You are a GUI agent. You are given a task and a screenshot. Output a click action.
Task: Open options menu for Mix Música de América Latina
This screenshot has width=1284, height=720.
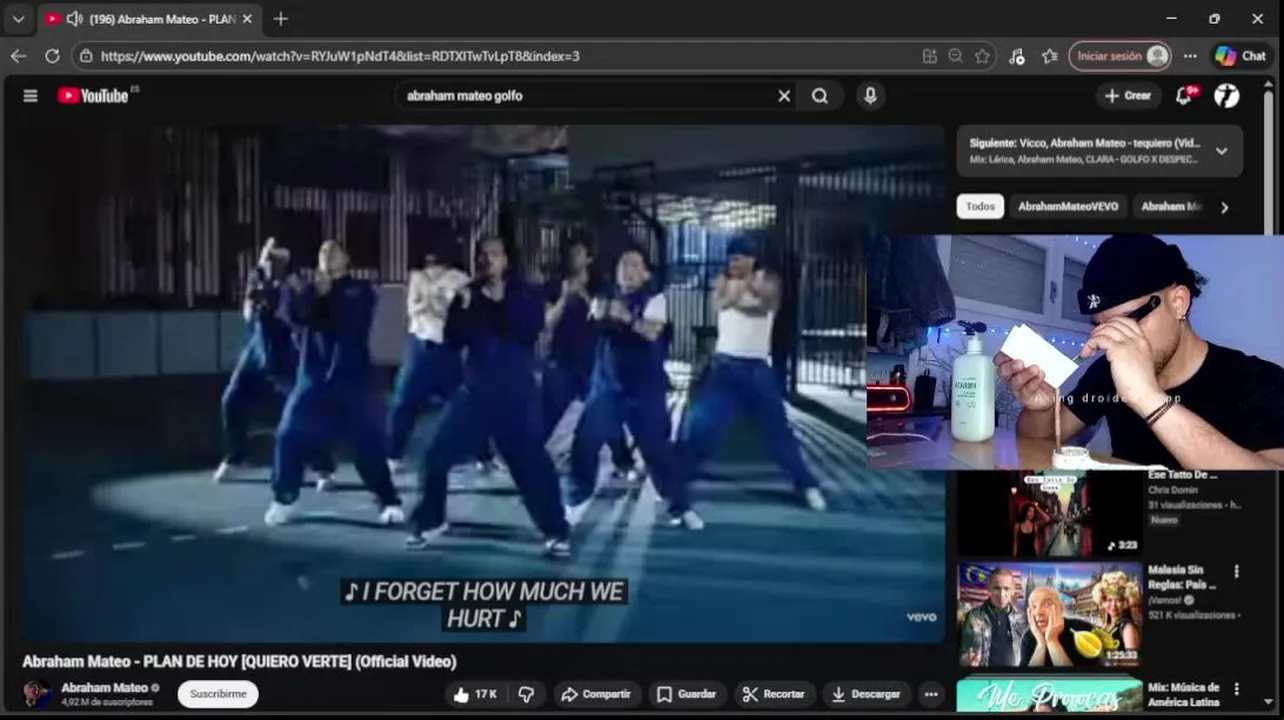pos(1237,689)
